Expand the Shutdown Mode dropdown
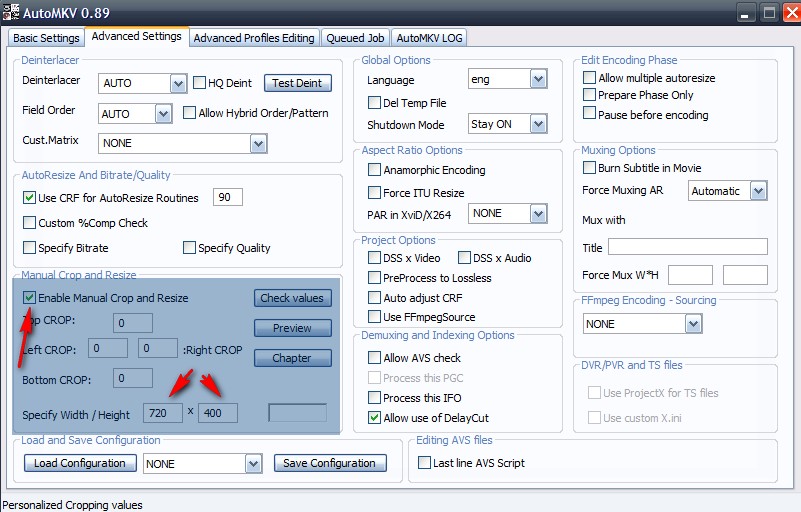 [x=538, y=124]
